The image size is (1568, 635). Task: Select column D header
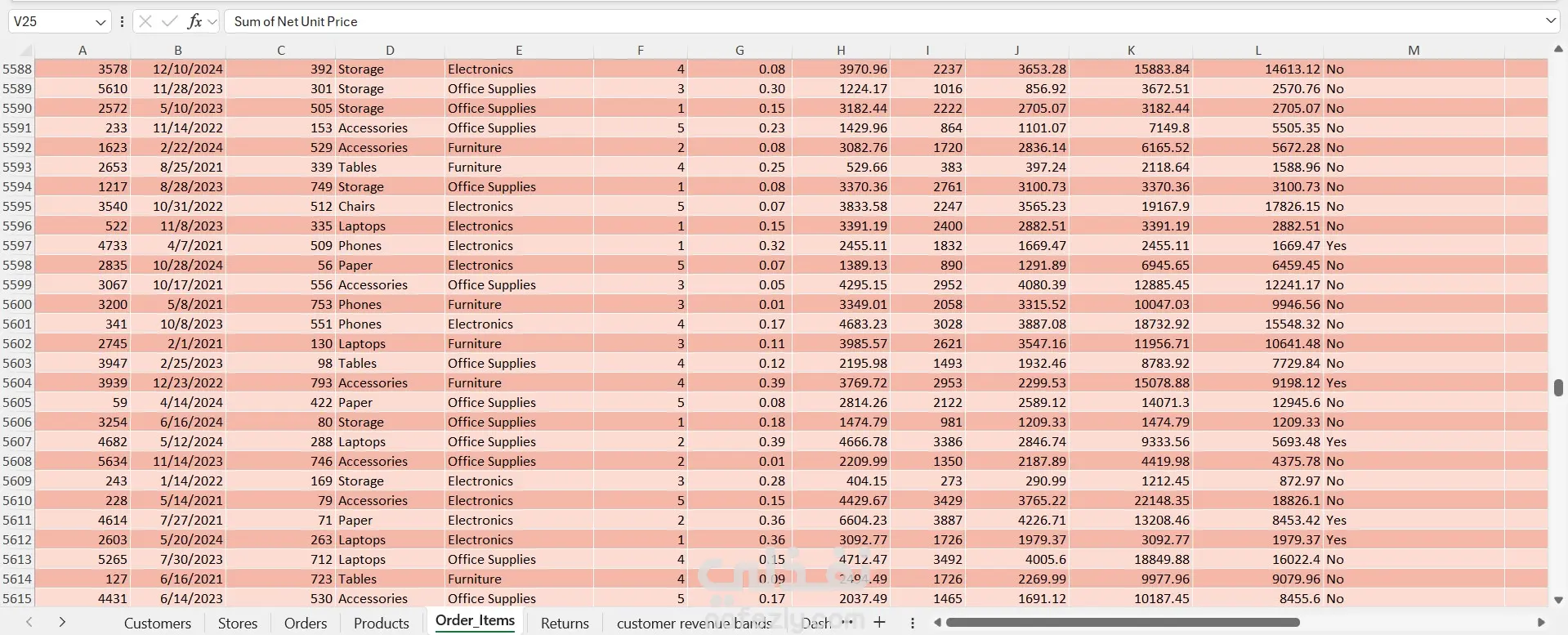pyautogui.click(x=391, y=50)
